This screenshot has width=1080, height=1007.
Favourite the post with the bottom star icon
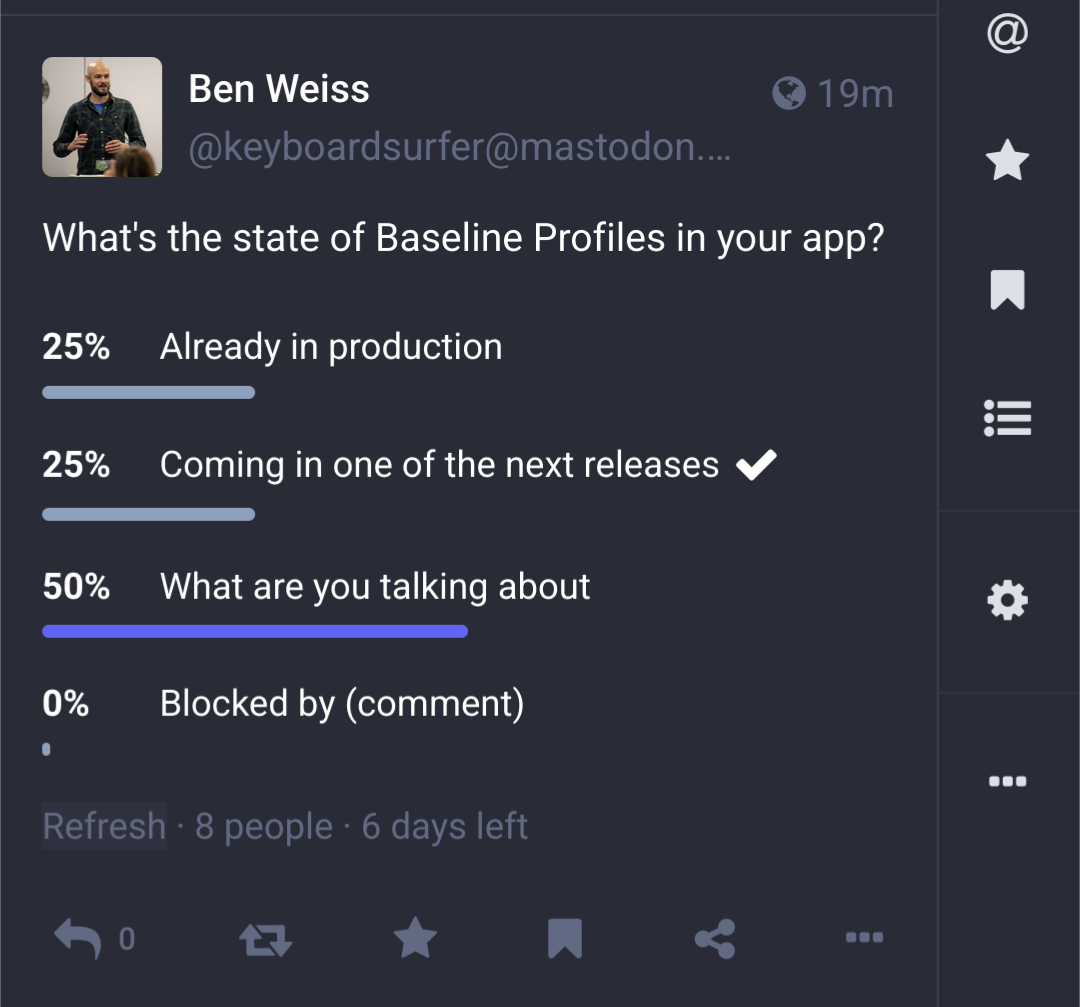pyautogui.click(x=415, y=939)
